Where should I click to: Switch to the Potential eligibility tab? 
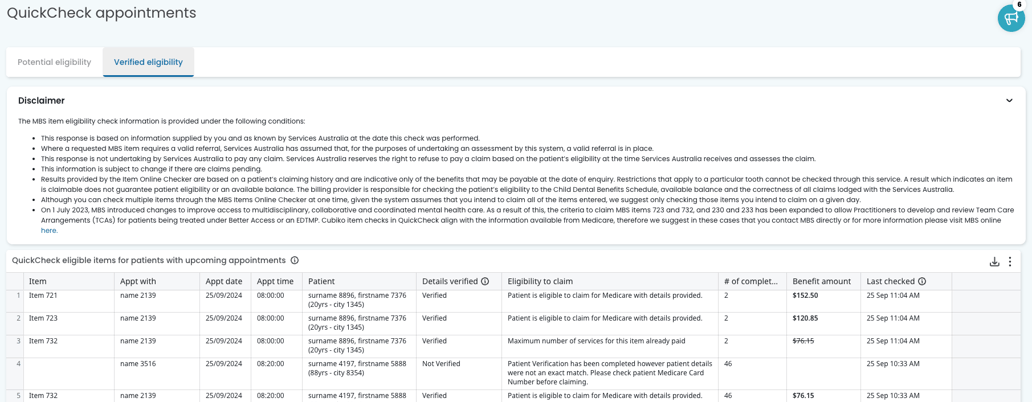point(54,62)
